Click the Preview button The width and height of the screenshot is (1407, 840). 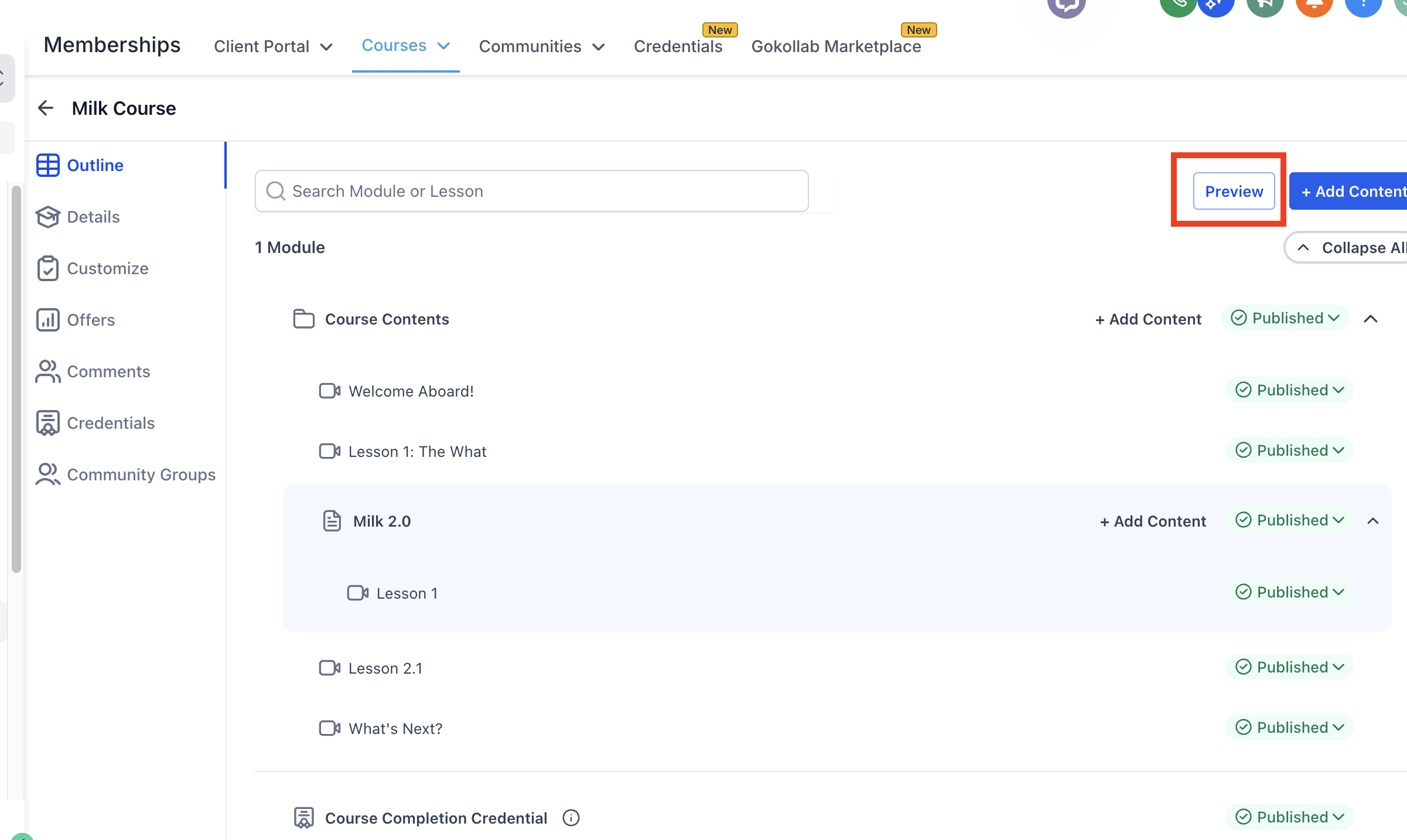coord(1234,191)
